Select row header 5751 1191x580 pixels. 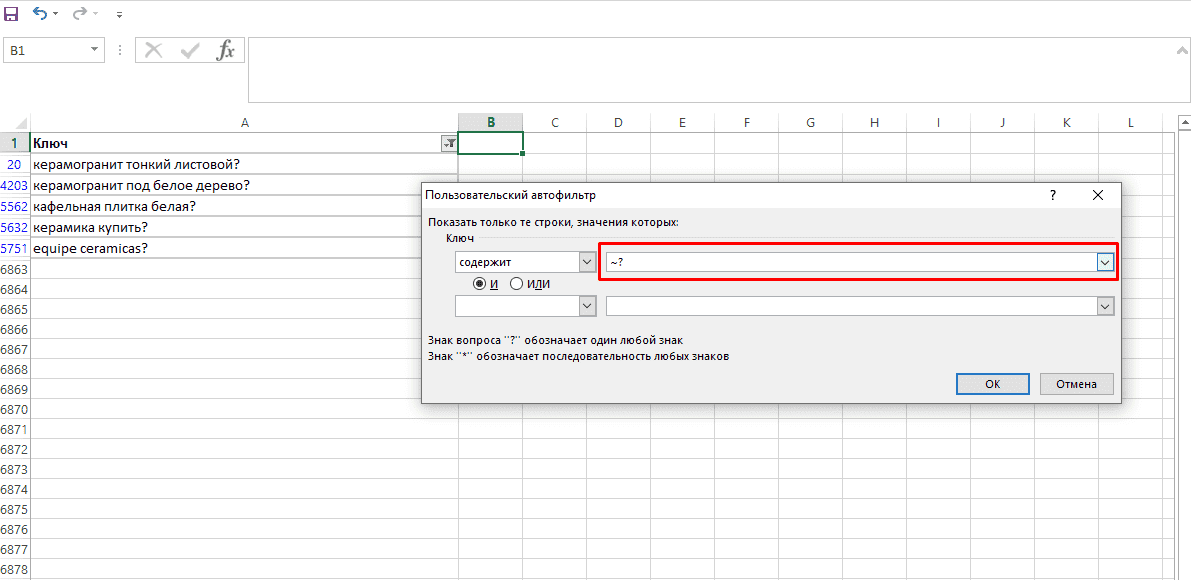point(14,248)
